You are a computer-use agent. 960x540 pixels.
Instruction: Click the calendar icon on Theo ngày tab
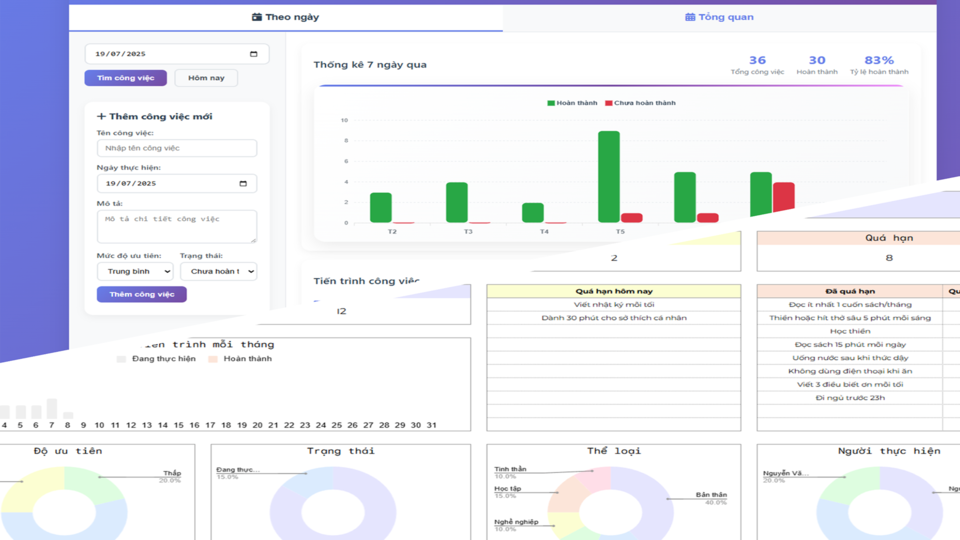[257, 17]
